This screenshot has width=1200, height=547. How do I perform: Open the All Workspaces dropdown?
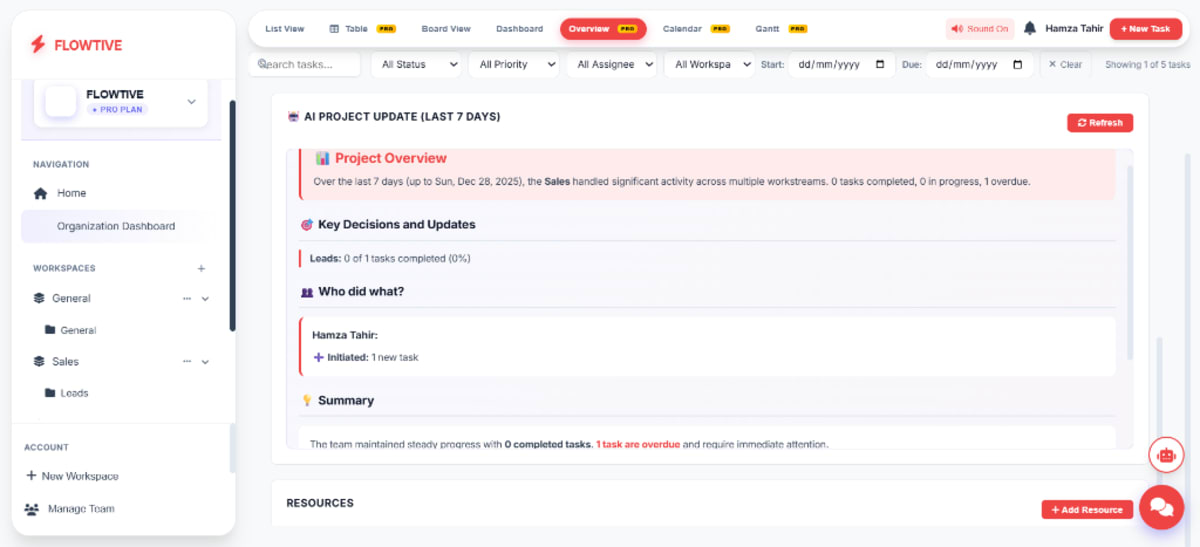click(709, 64)
